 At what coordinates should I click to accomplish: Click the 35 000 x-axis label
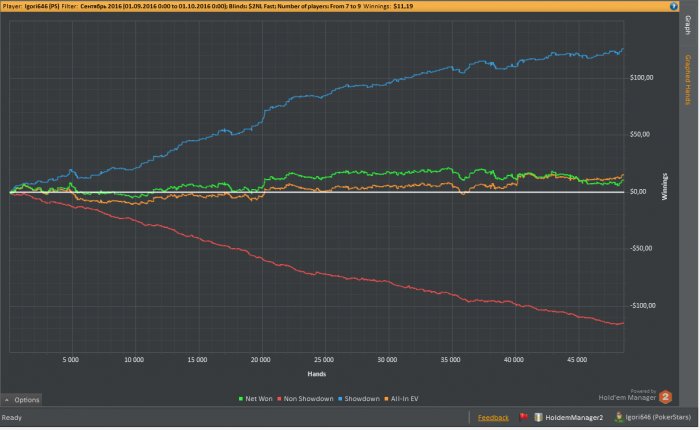pos(450,359)
